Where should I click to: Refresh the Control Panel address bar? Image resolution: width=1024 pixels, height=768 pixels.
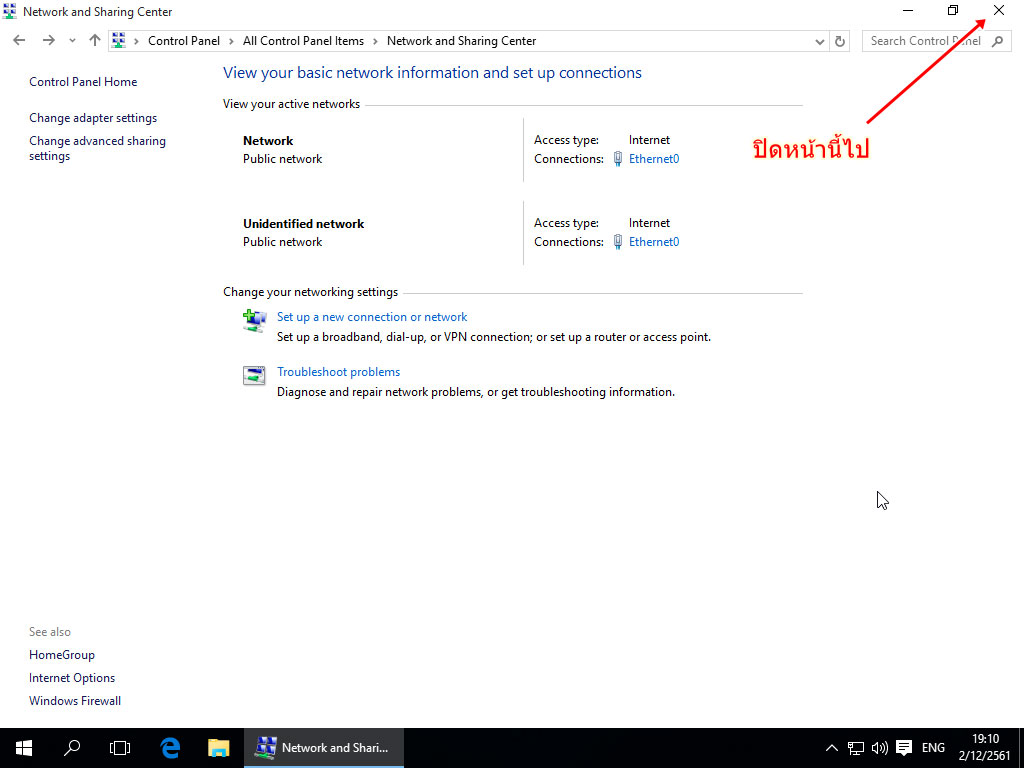coord(840,41)
